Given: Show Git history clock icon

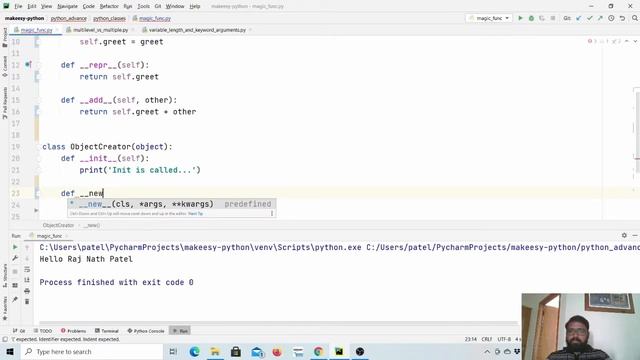Looking at the screenshot, I should coord(611,18).
